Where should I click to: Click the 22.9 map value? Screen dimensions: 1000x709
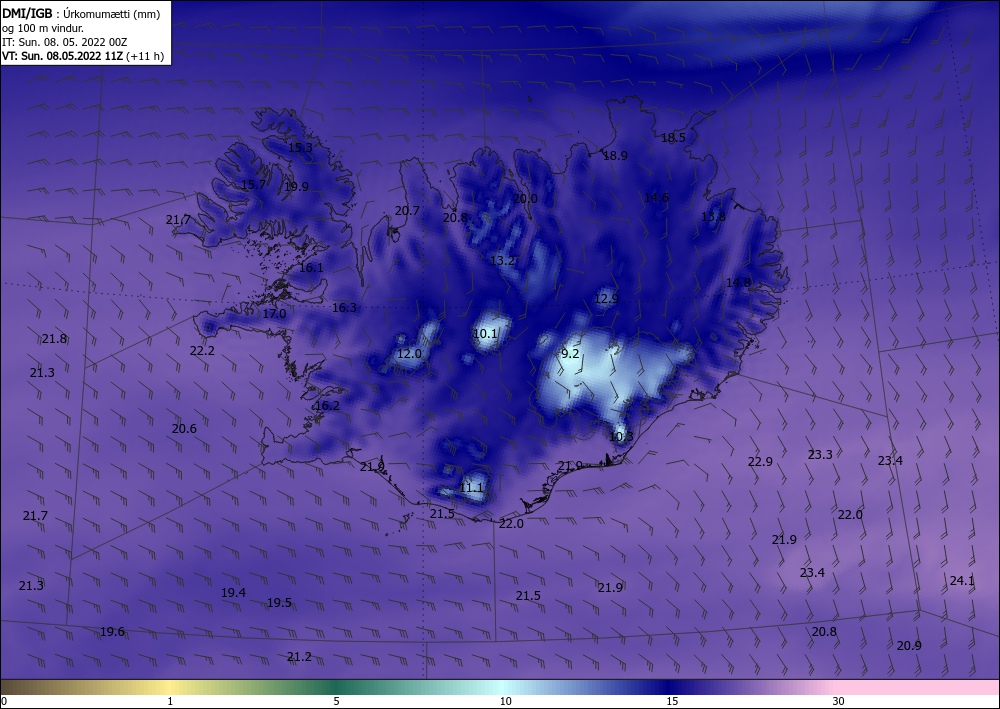tap(760, 461)
